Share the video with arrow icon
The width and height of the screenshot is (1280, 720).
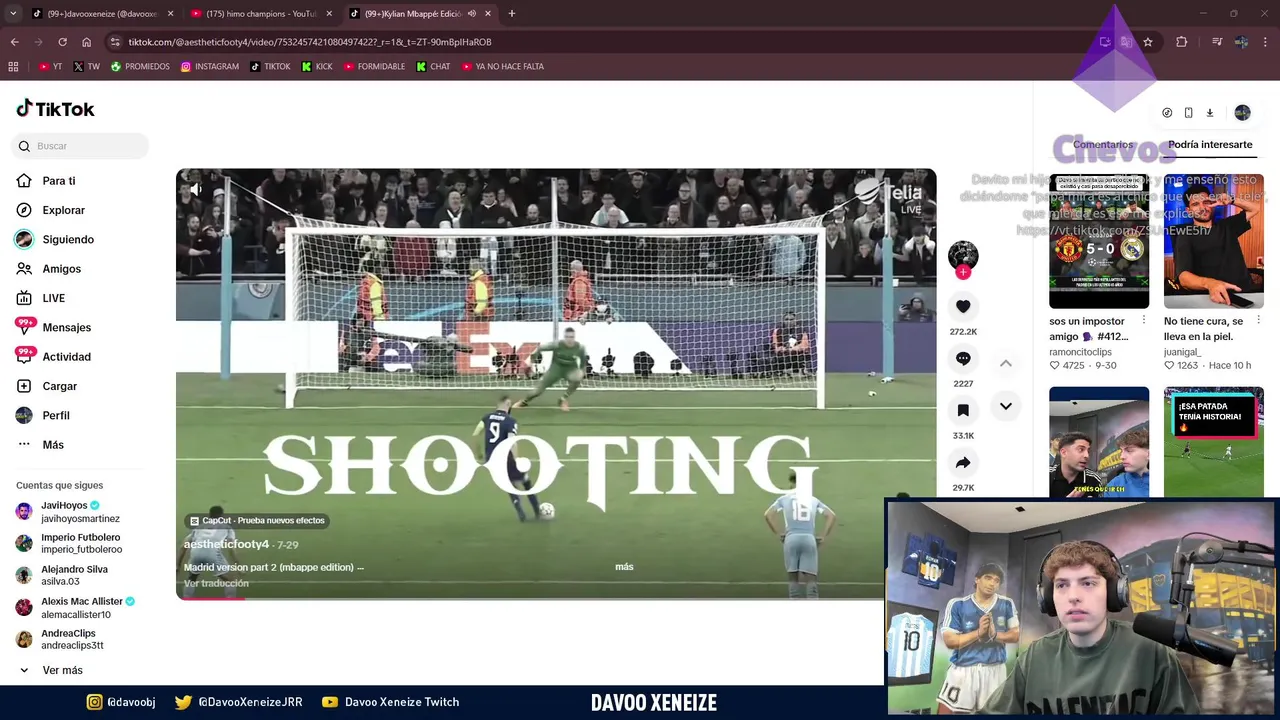963,463
